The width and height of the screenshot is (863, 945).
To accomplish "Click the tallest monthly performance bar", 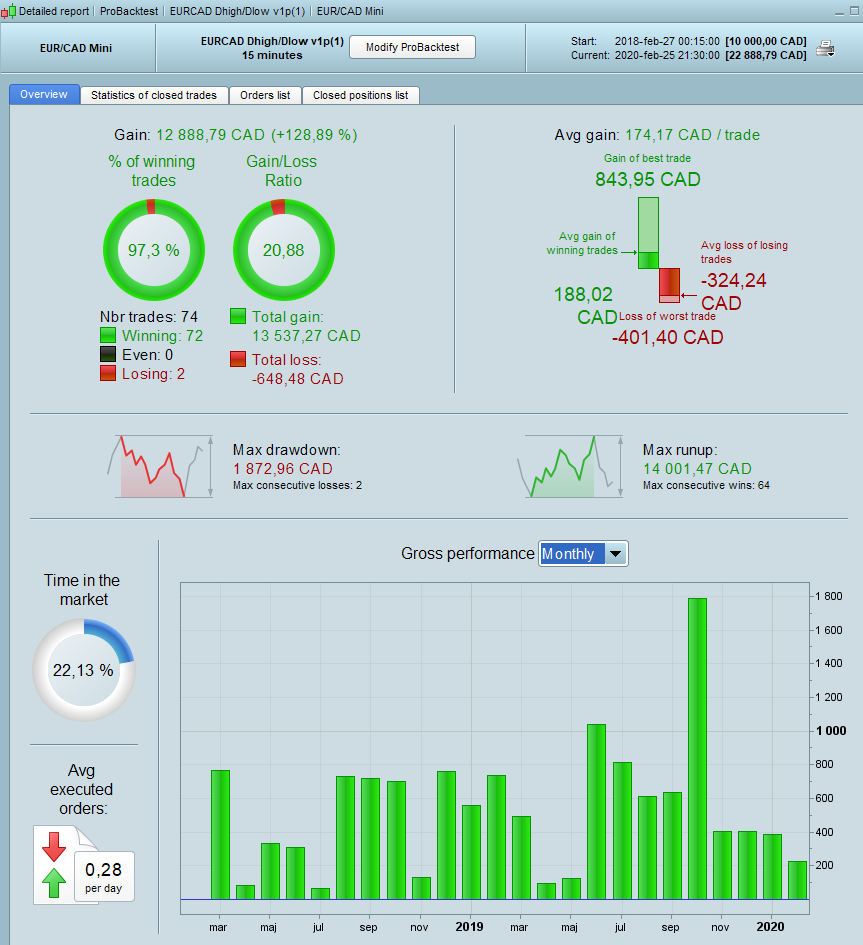I will tap(697, 749).
